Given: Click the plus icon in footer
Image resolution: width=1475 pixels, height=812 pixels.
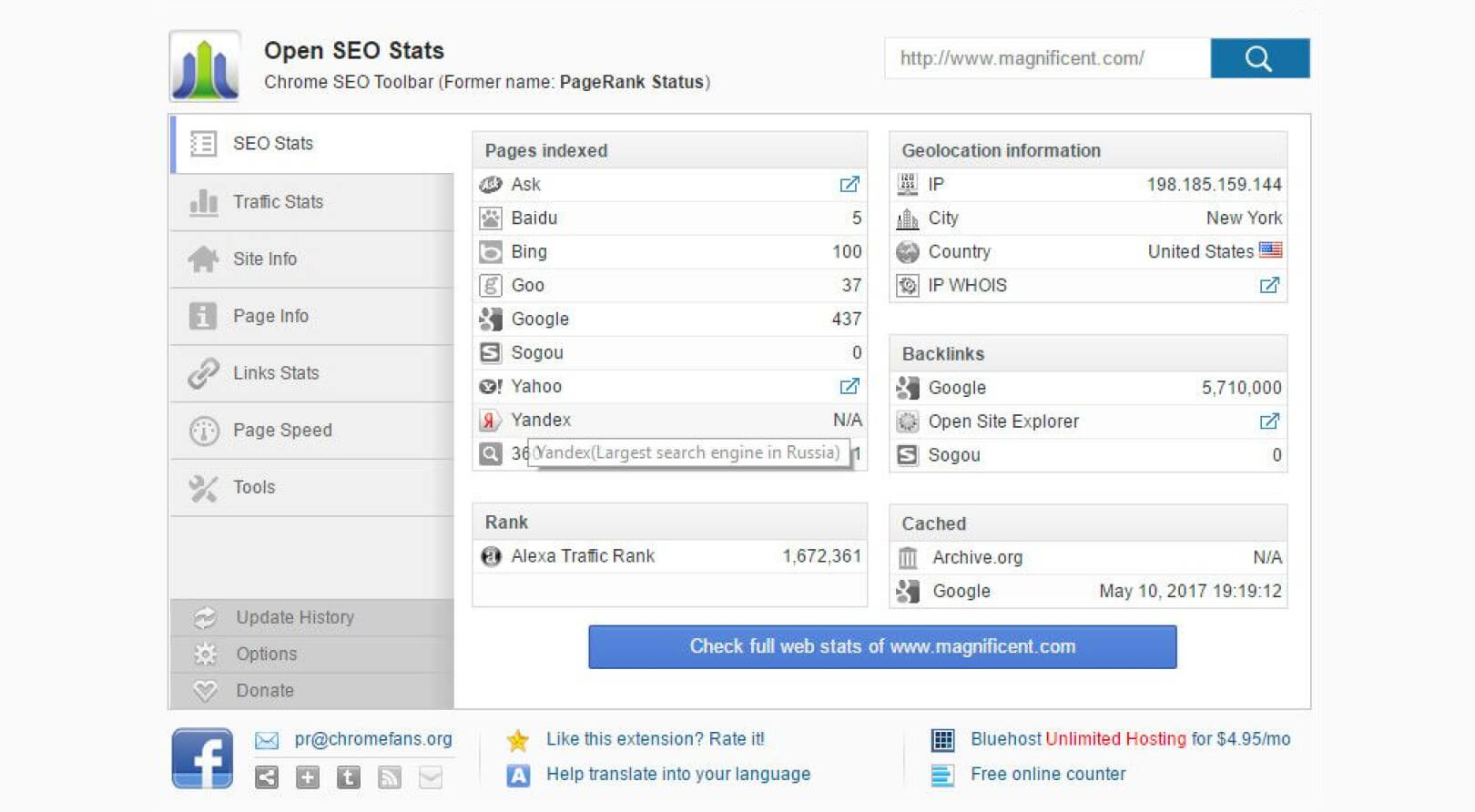Looking at the screenshot, I should point(308,777).
